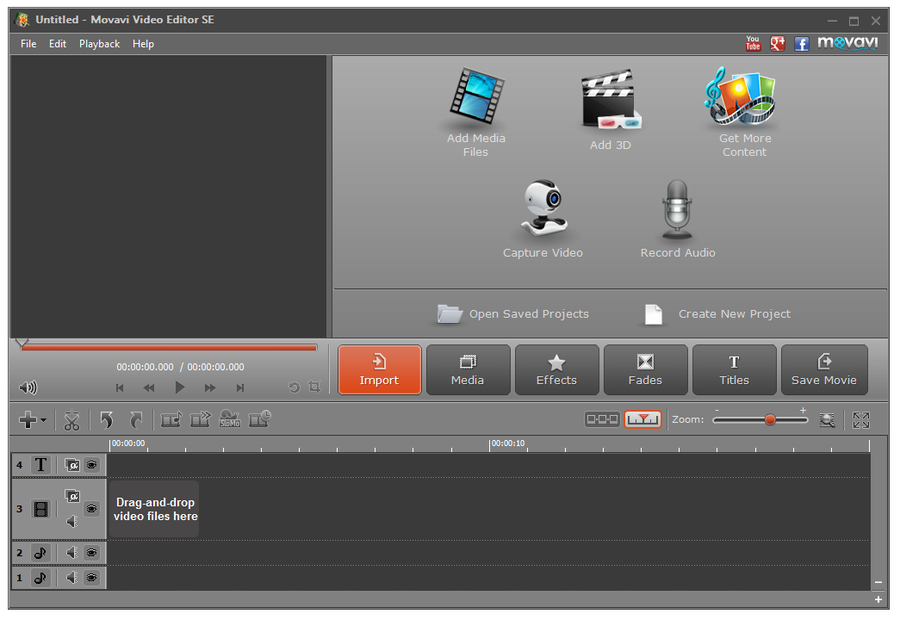Toggle opacity control on video track 3
Image resolution: width=900 pixels, height=620 pixels.
point(72,496)
